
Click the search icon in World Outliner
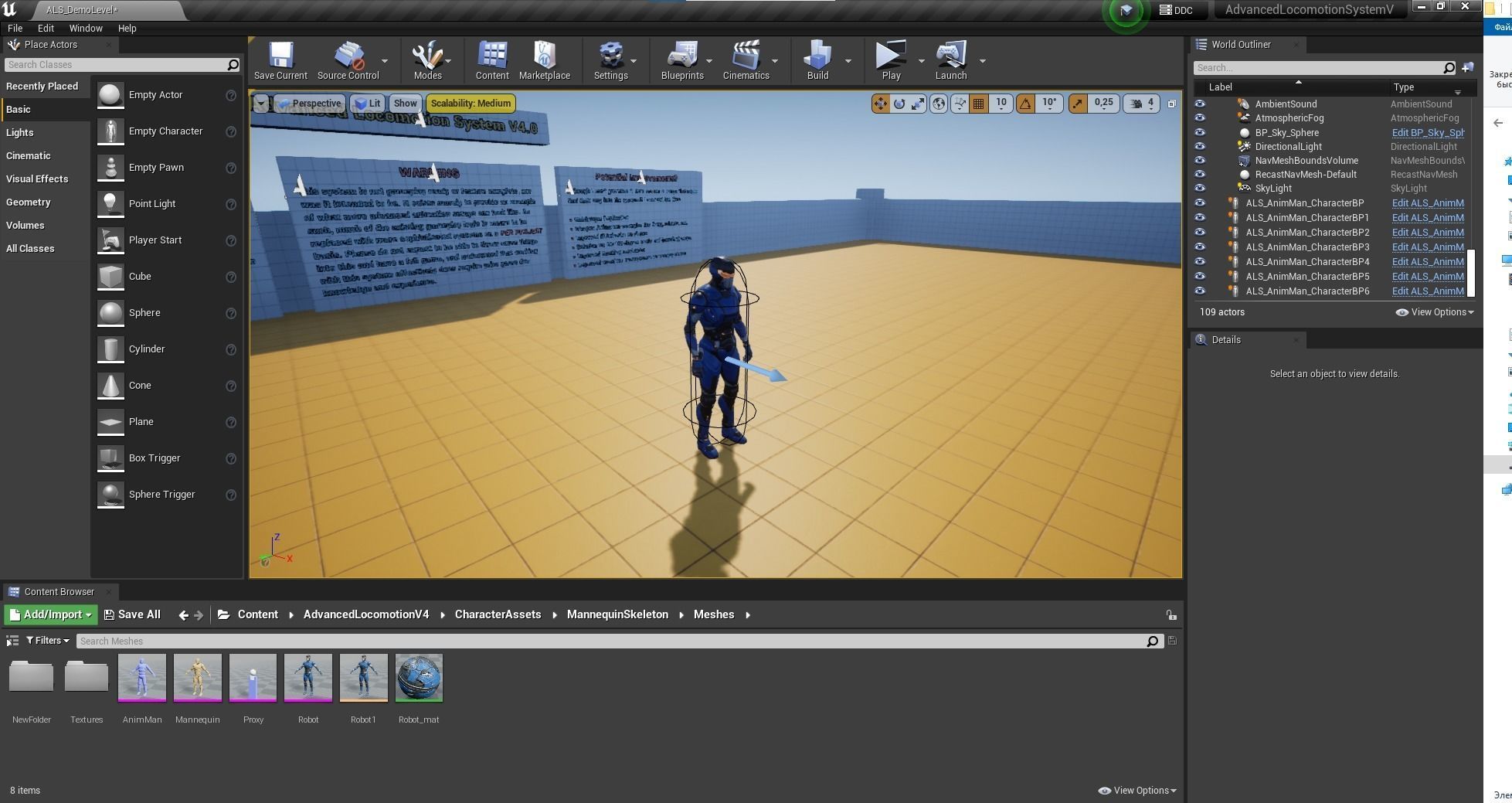[x=1449, y=68]
